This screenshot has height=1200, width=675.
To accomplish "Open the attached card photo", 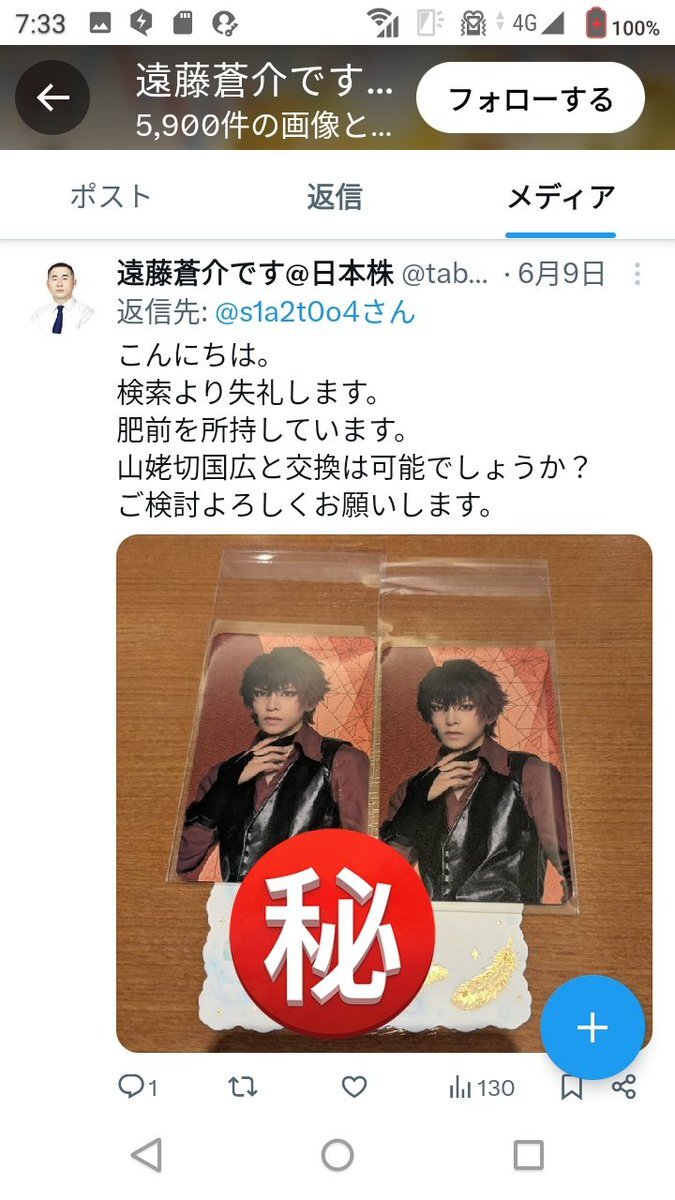I will click(x=384, y=793).
